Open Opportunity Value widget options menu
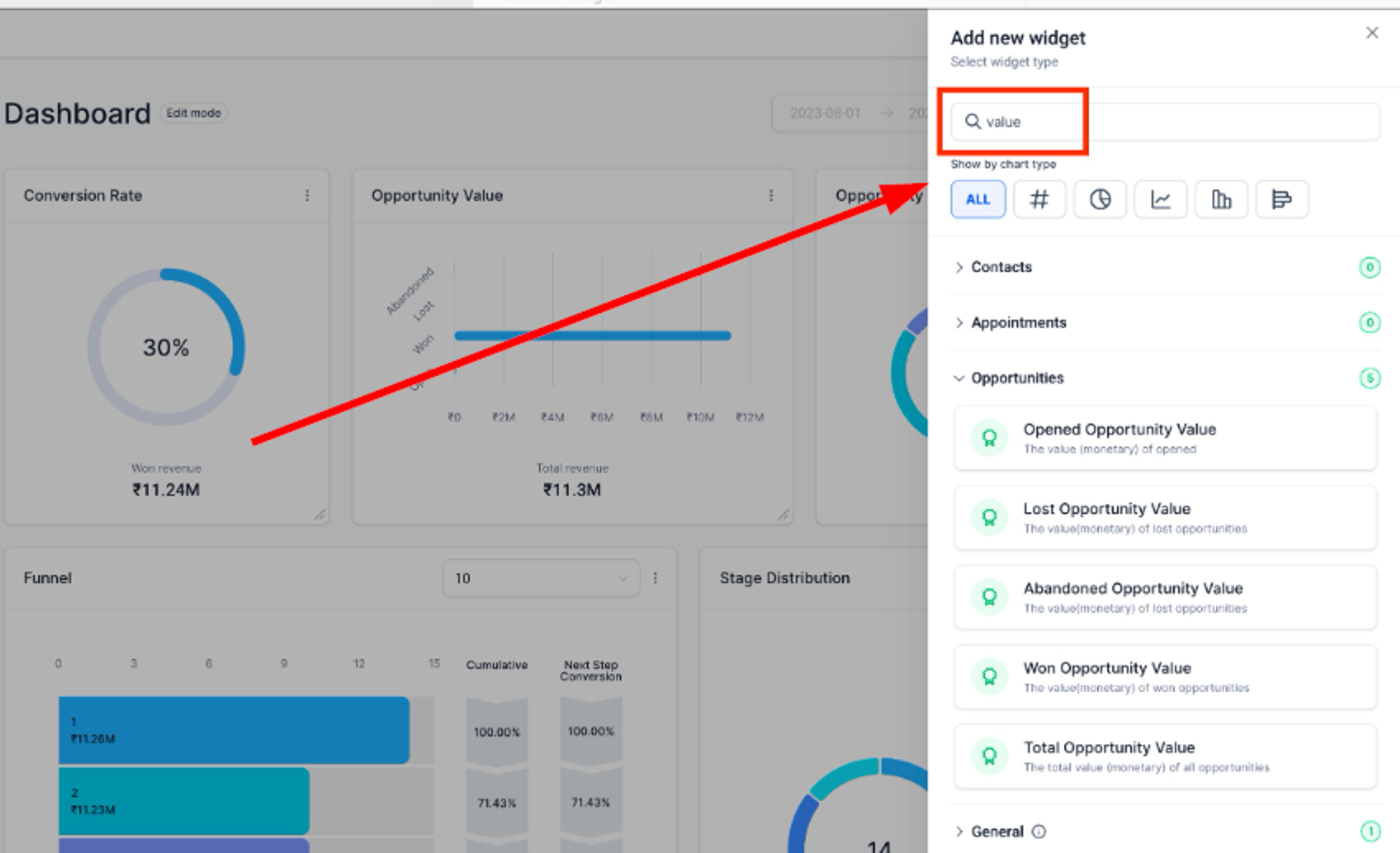Screen dimensions: 1400x853 (x=771, y=196)
